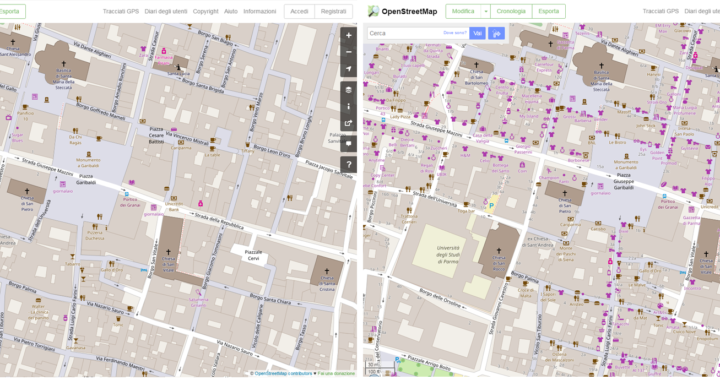
Task: Open the share map panel icon
Action: (x=349, y=123)
